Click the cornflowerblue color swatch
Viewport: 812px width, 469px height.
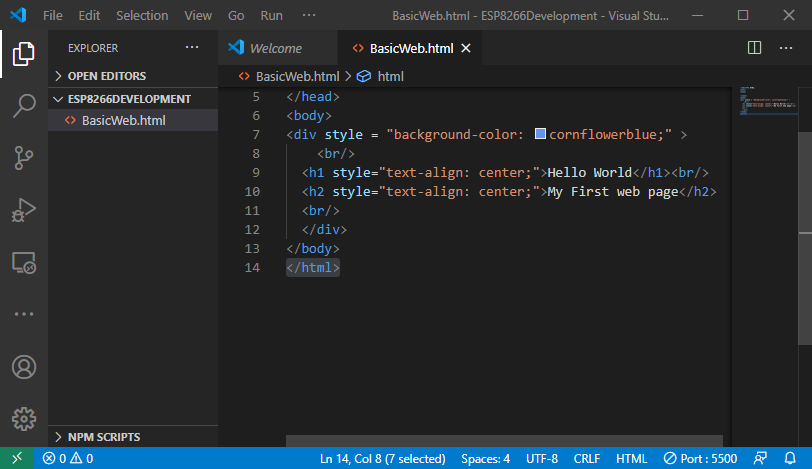pos(541,134)
